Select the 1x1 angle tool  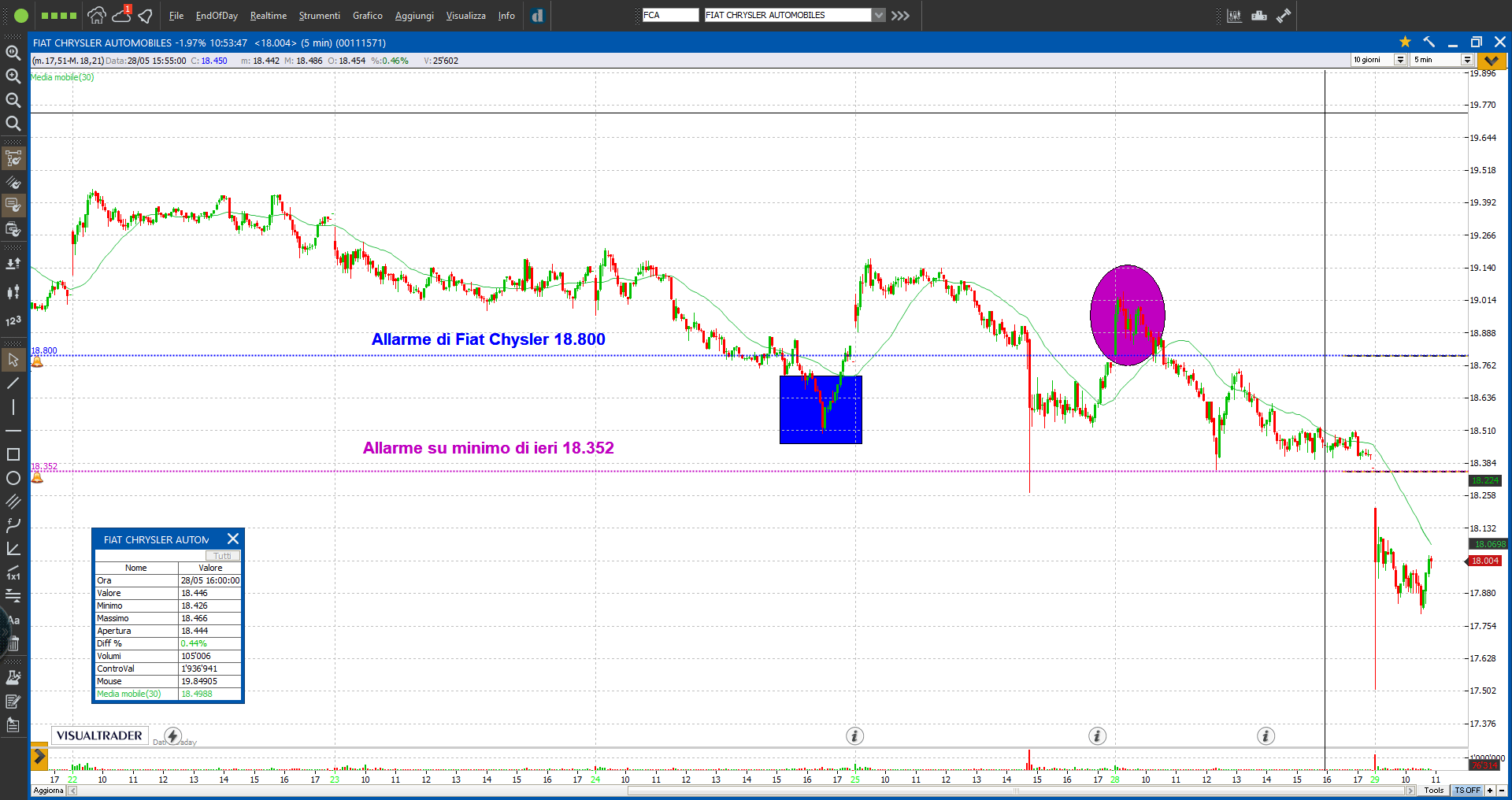[x=13, y=572]
